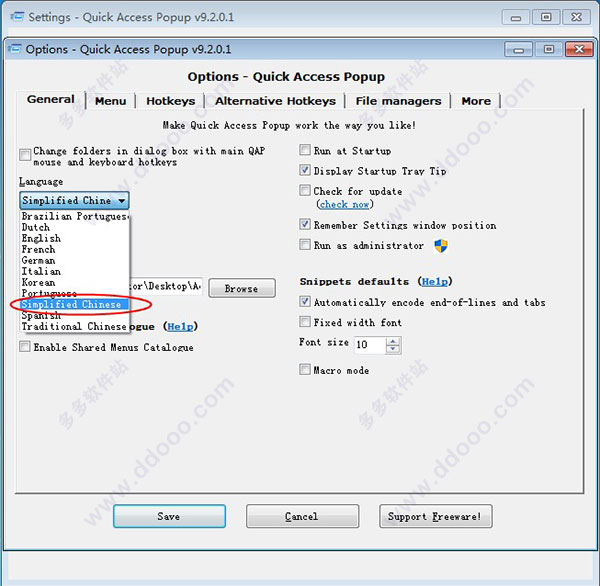Open Shared Menus Catalogue Help link
The height and width of the screenshot is (586, 600).
click(180, 326)
